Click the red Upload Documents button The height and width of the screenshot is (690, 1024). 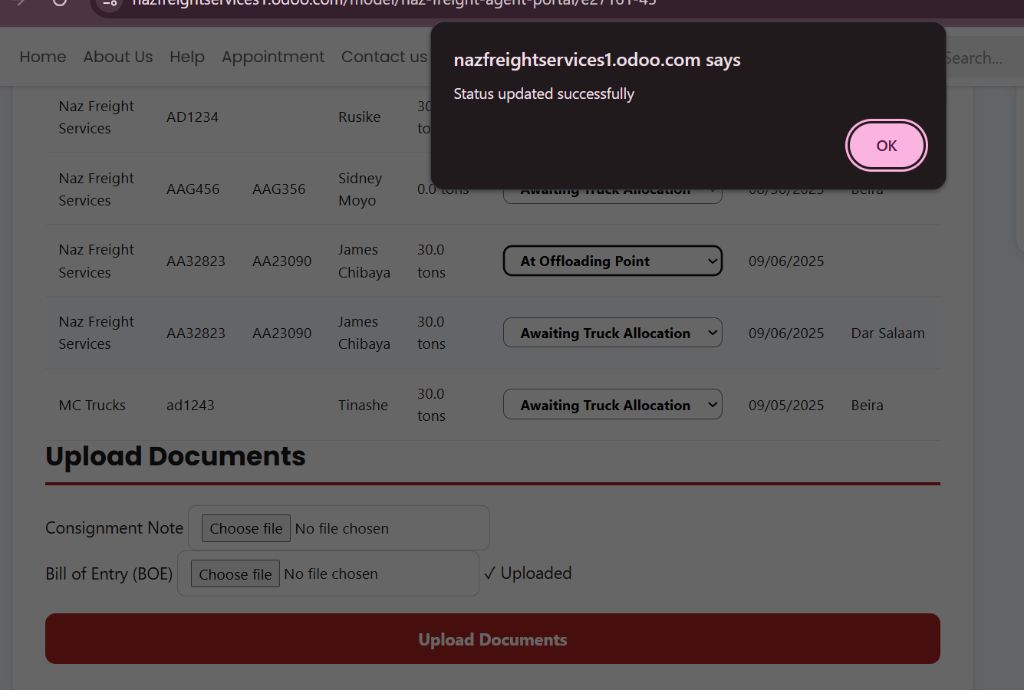tap(492, 639)
